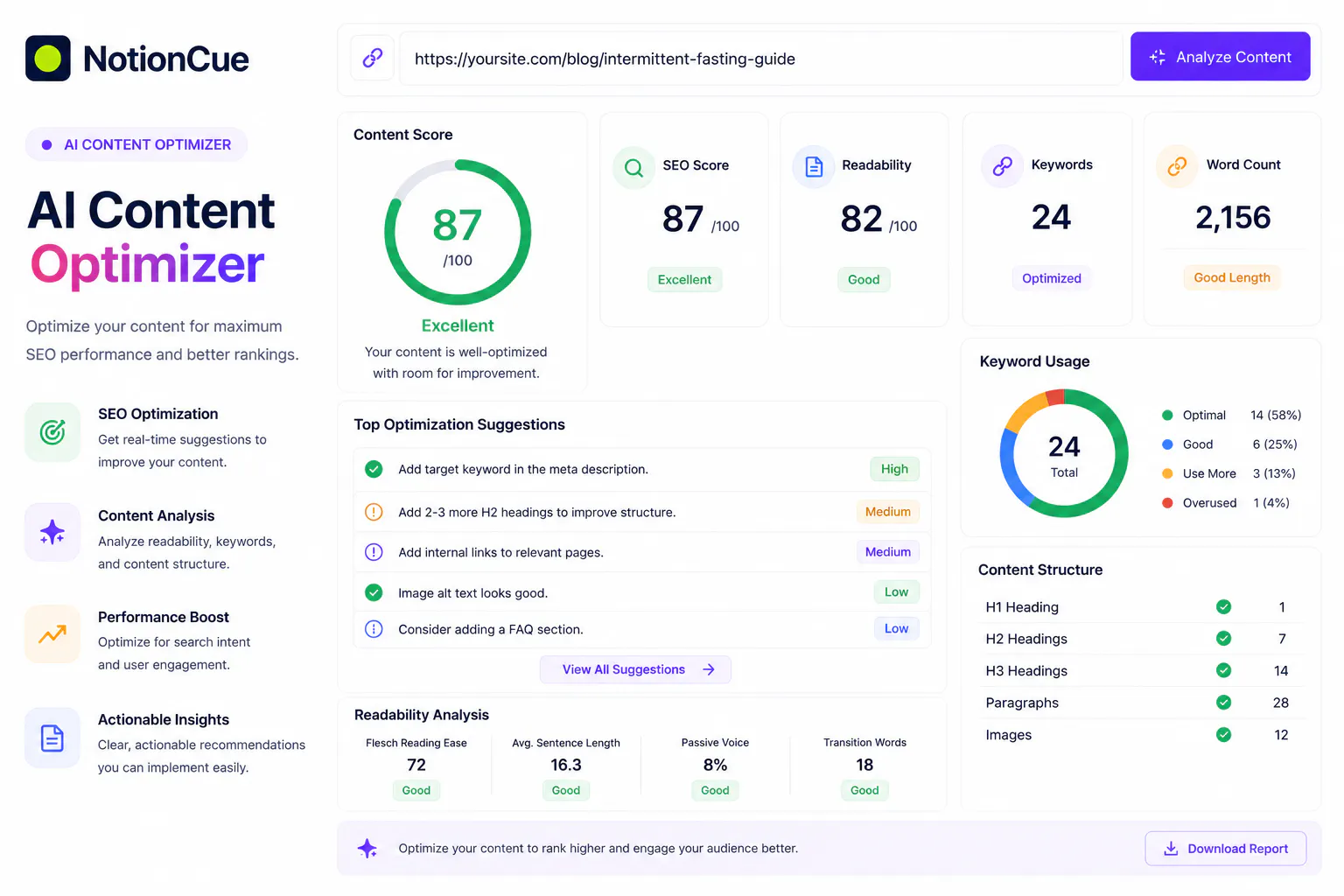Click the Transition Words value 18
Viewport: 1344px width, 896px height.
point(864,765)
